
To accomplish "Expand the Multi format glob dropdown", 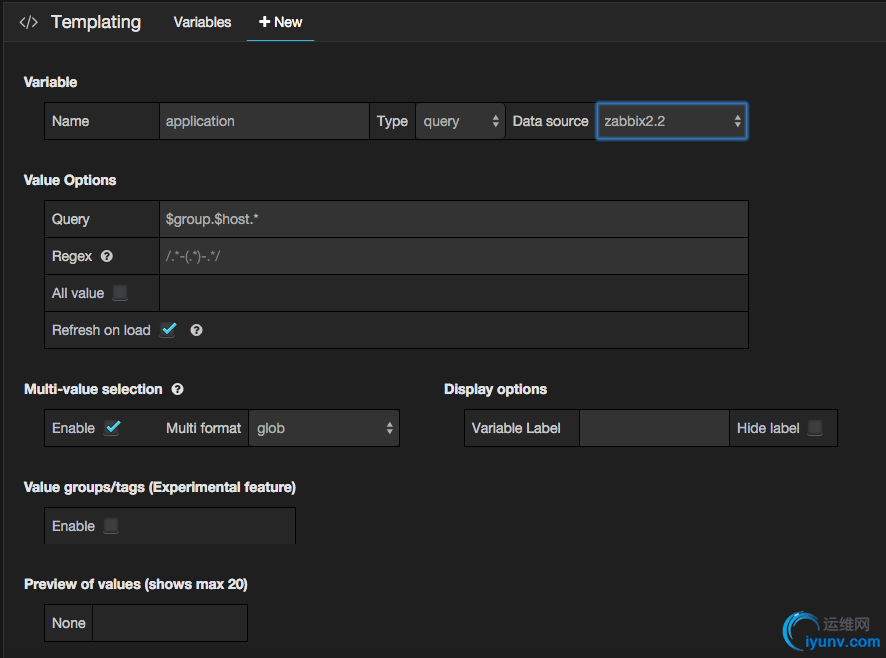I will 323,428.
